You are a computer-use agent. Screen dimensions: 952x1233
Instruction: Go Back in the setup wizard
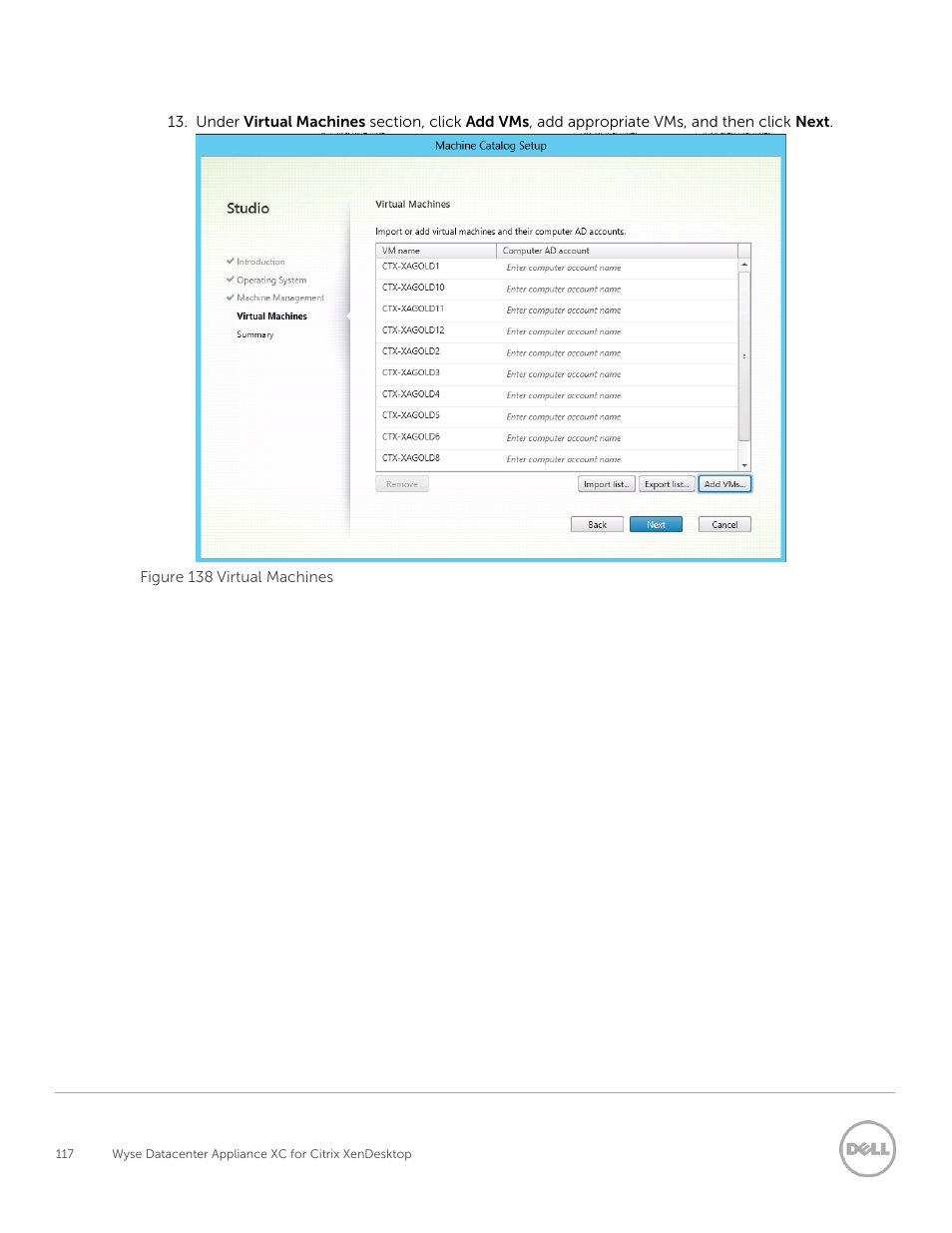pos(597,524)
